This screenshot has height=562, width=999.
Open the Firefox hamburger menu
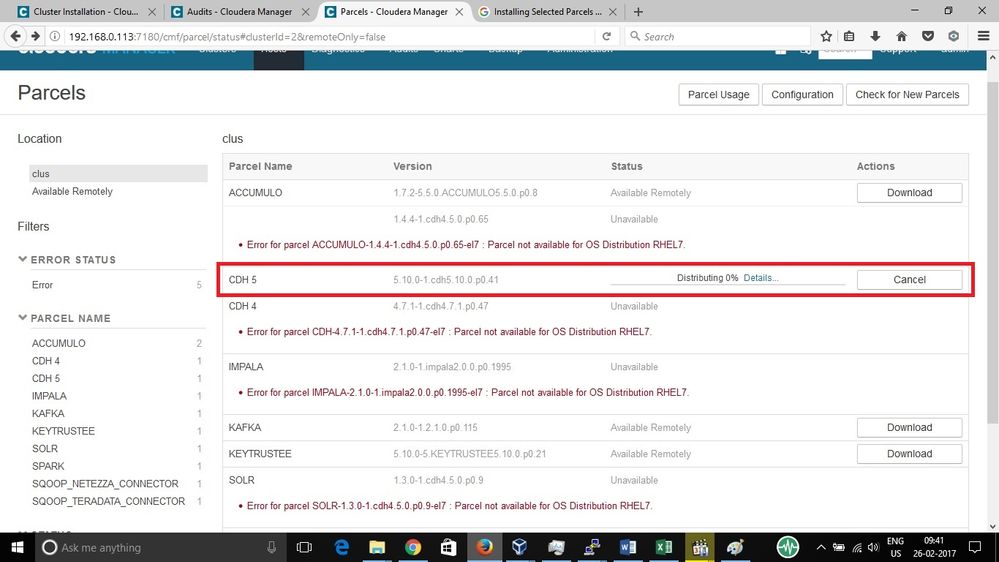(x=983, y=36)
